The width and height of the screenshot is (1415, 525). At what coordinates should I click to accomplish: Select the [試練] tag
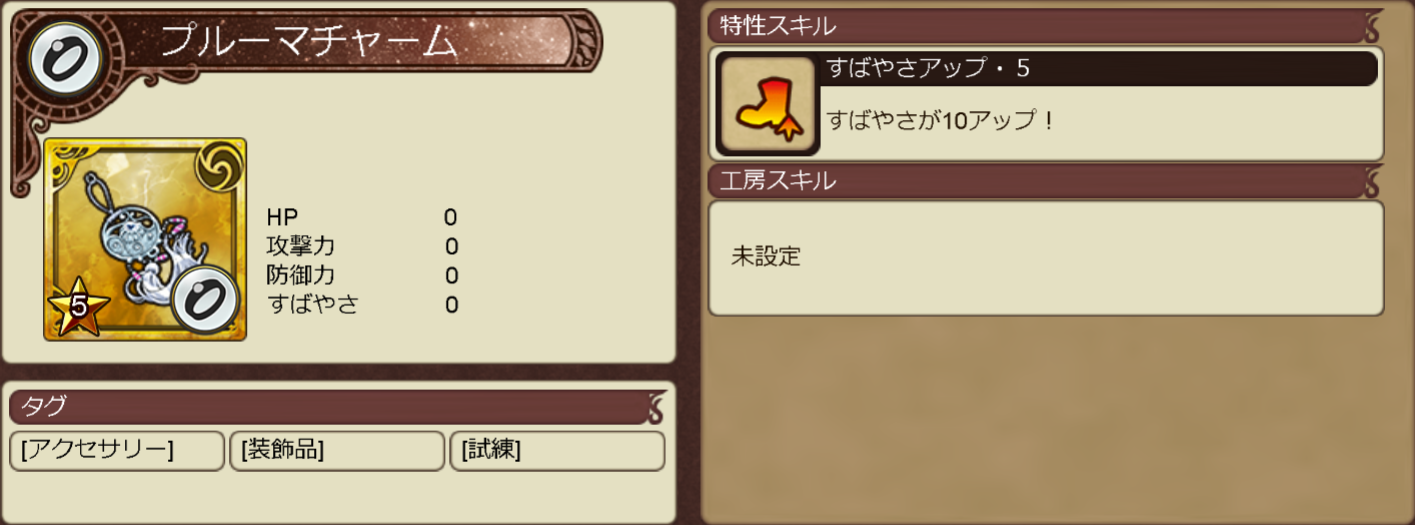(x=557, y=451)
